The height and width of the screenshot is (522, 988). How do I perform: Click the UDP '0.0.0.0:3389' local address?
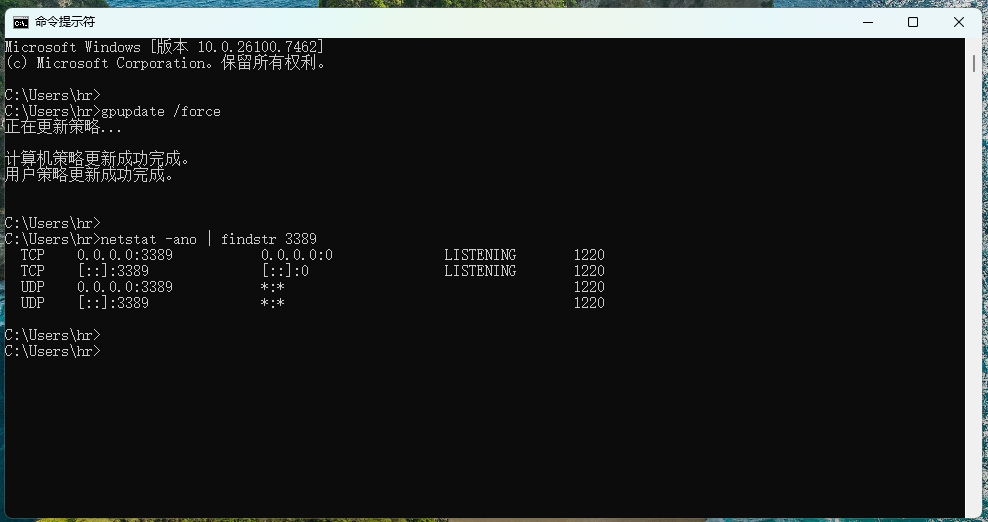pyautogui.click(x=125, y=287)
